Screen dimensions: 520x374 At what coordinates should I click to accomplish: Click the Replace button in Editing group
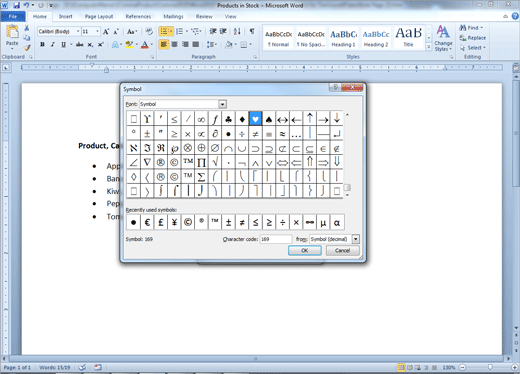pos(472,38)
